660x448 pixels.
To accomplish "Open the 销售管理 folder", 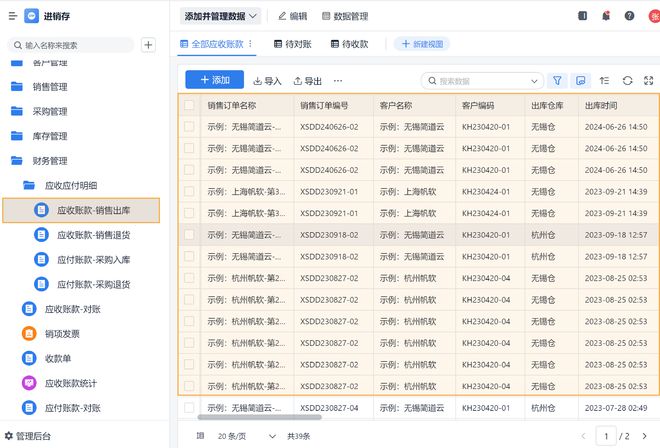I will (50, 87).
